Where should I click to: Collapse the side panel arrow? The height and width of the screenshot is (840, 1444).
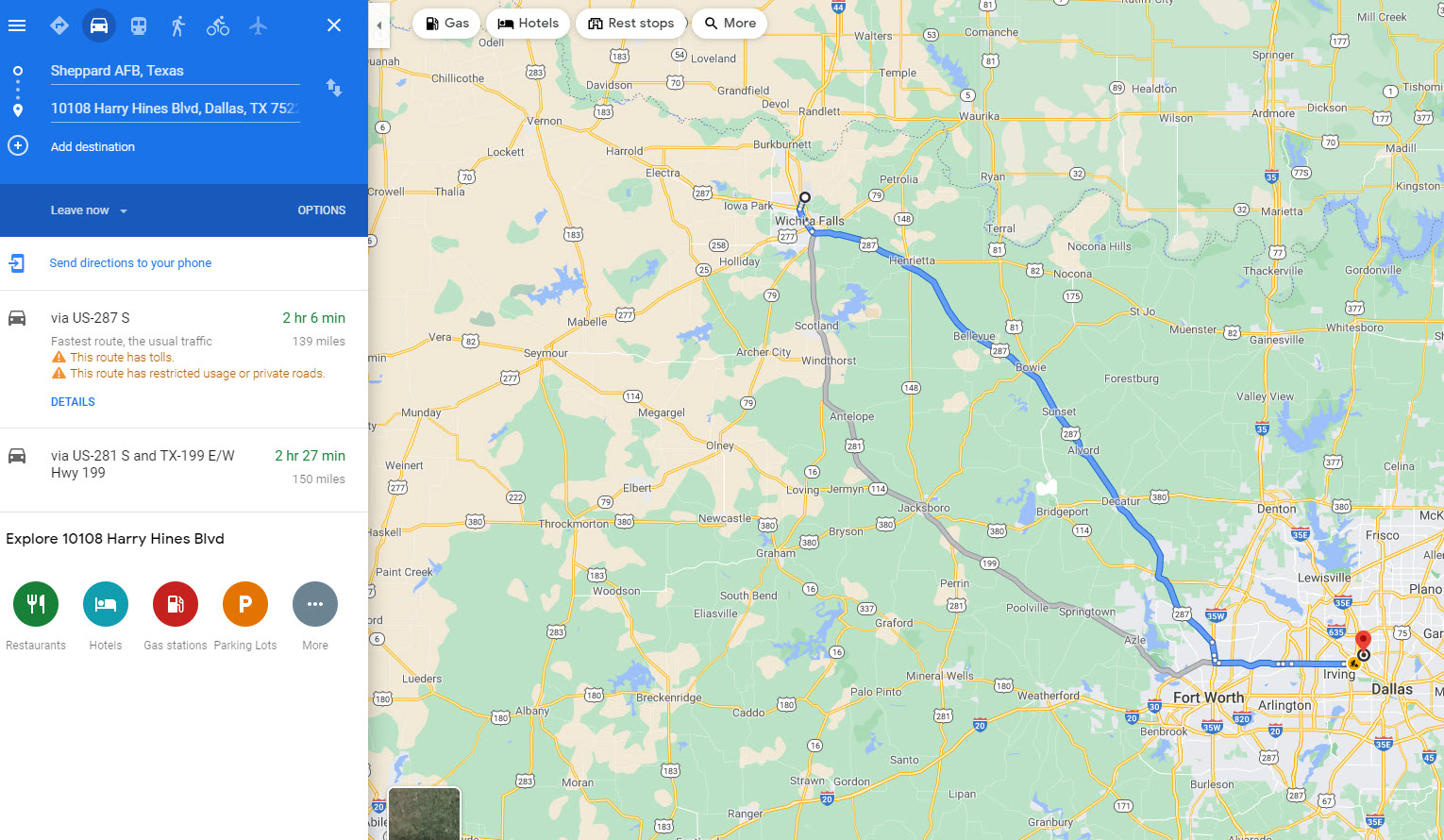point(378,26)
